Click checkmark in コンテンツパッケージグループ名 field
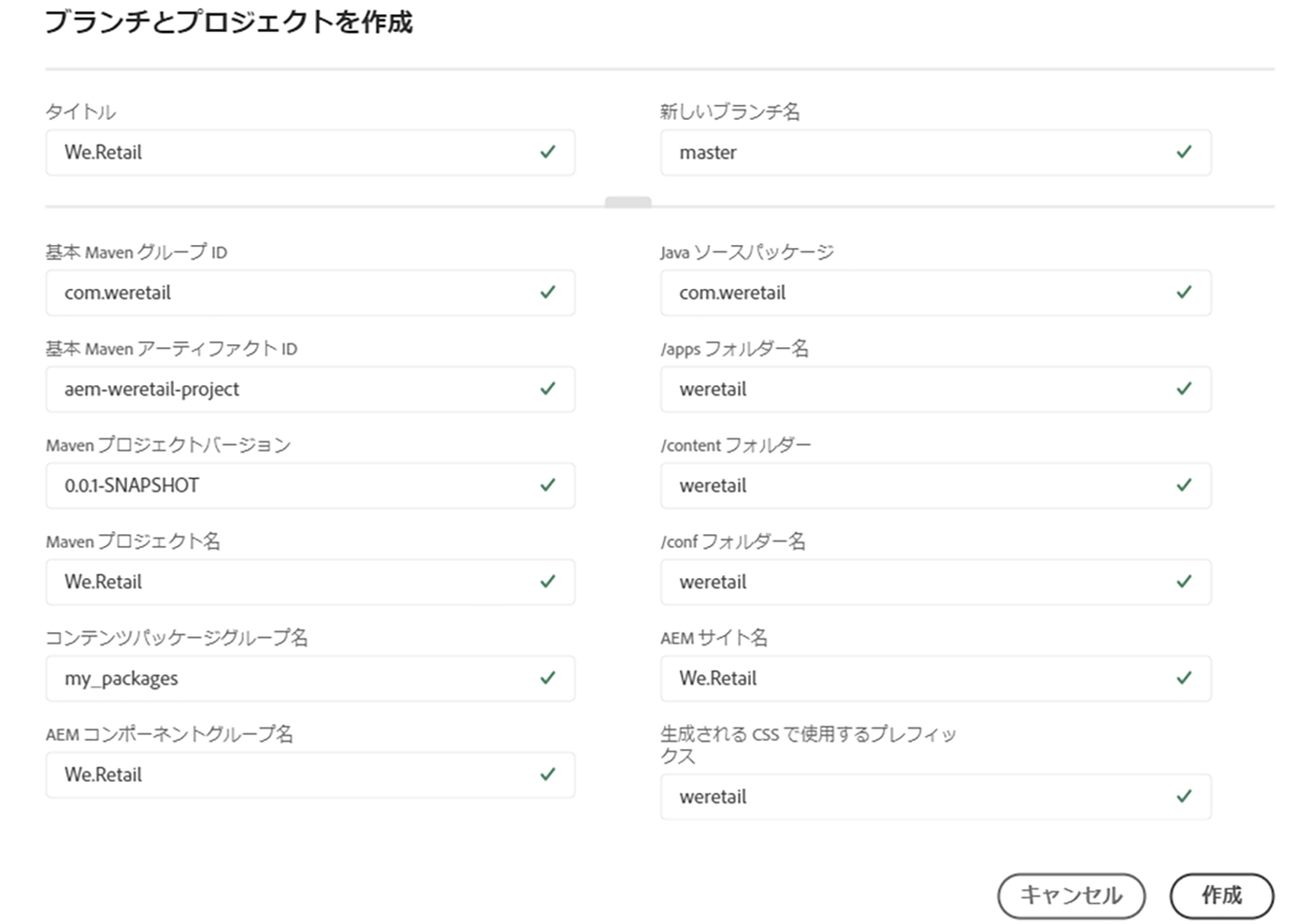 click(548, 677)
